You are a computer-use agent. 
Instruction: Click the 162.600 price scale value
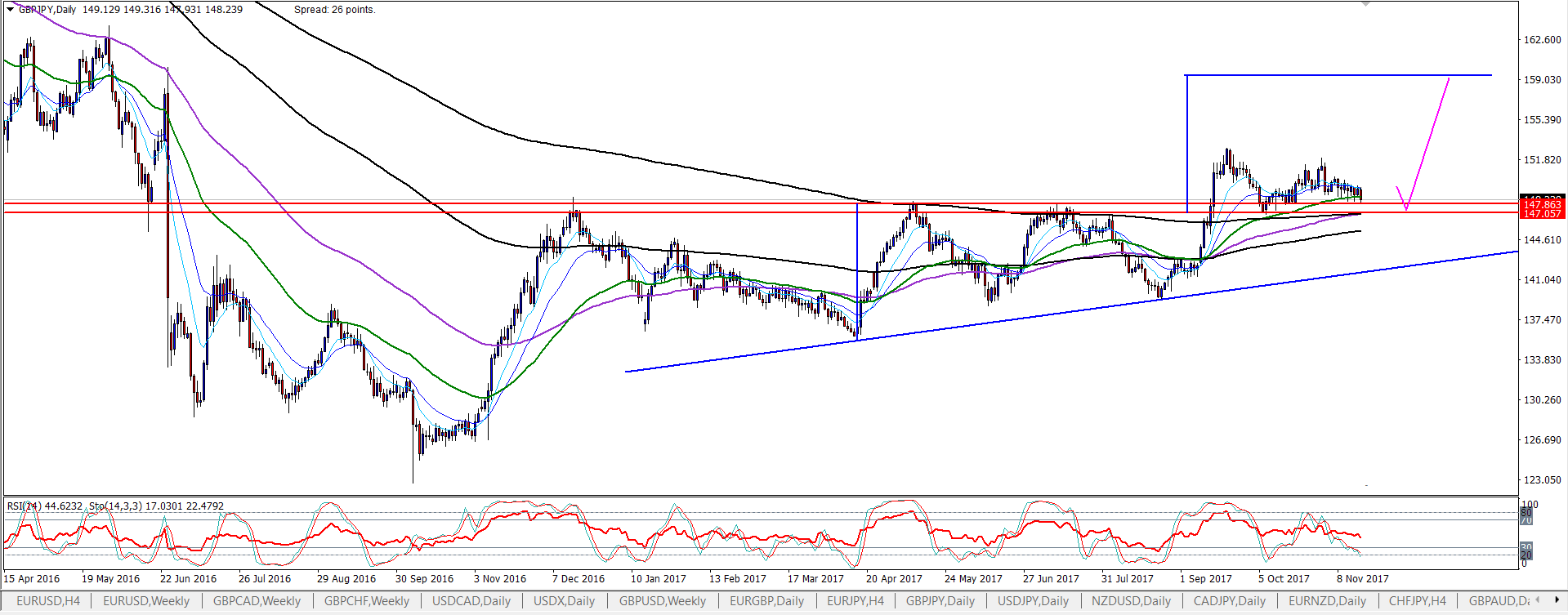tap(1543, 40)
